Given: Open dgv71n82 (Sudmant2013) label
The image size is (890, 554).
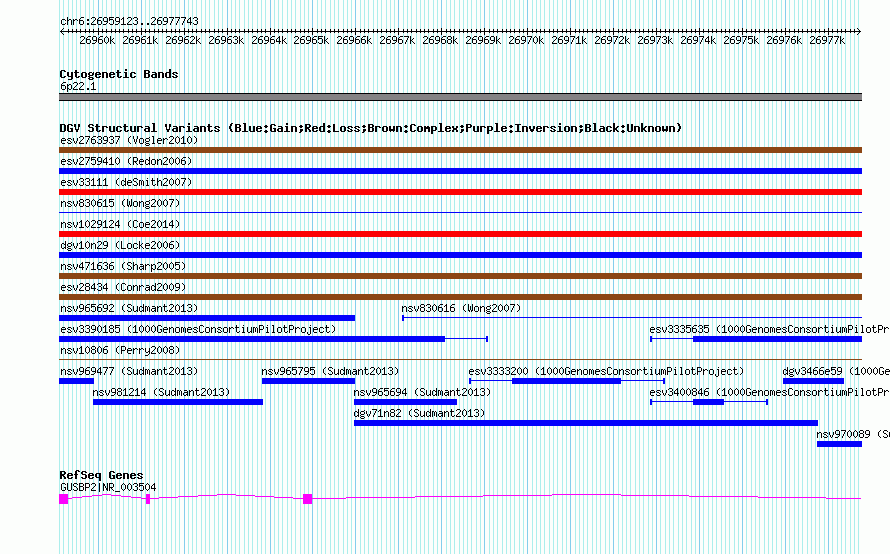Looking at the screenshot, I should point(419,413).
